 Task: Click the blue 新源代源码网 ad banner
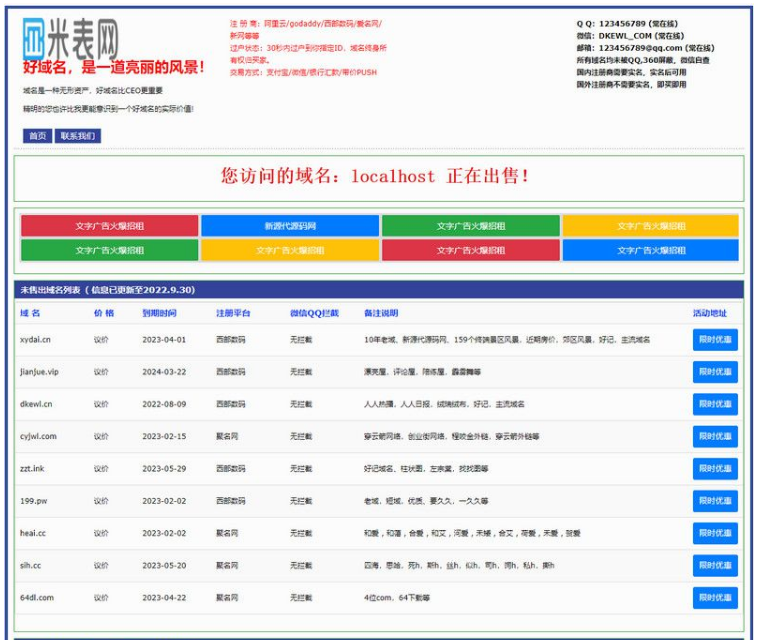pos(290,226)
